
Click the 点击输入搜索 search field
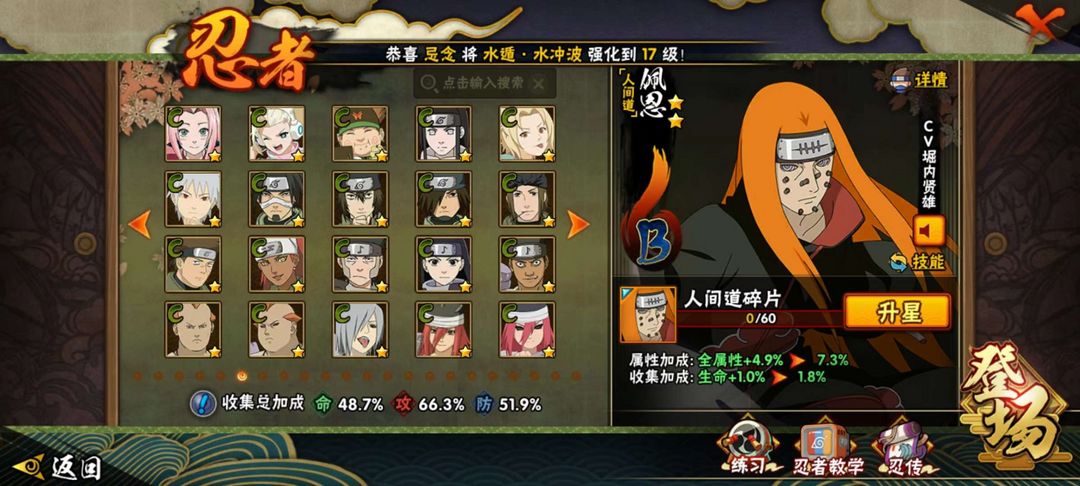coord(484,83)
